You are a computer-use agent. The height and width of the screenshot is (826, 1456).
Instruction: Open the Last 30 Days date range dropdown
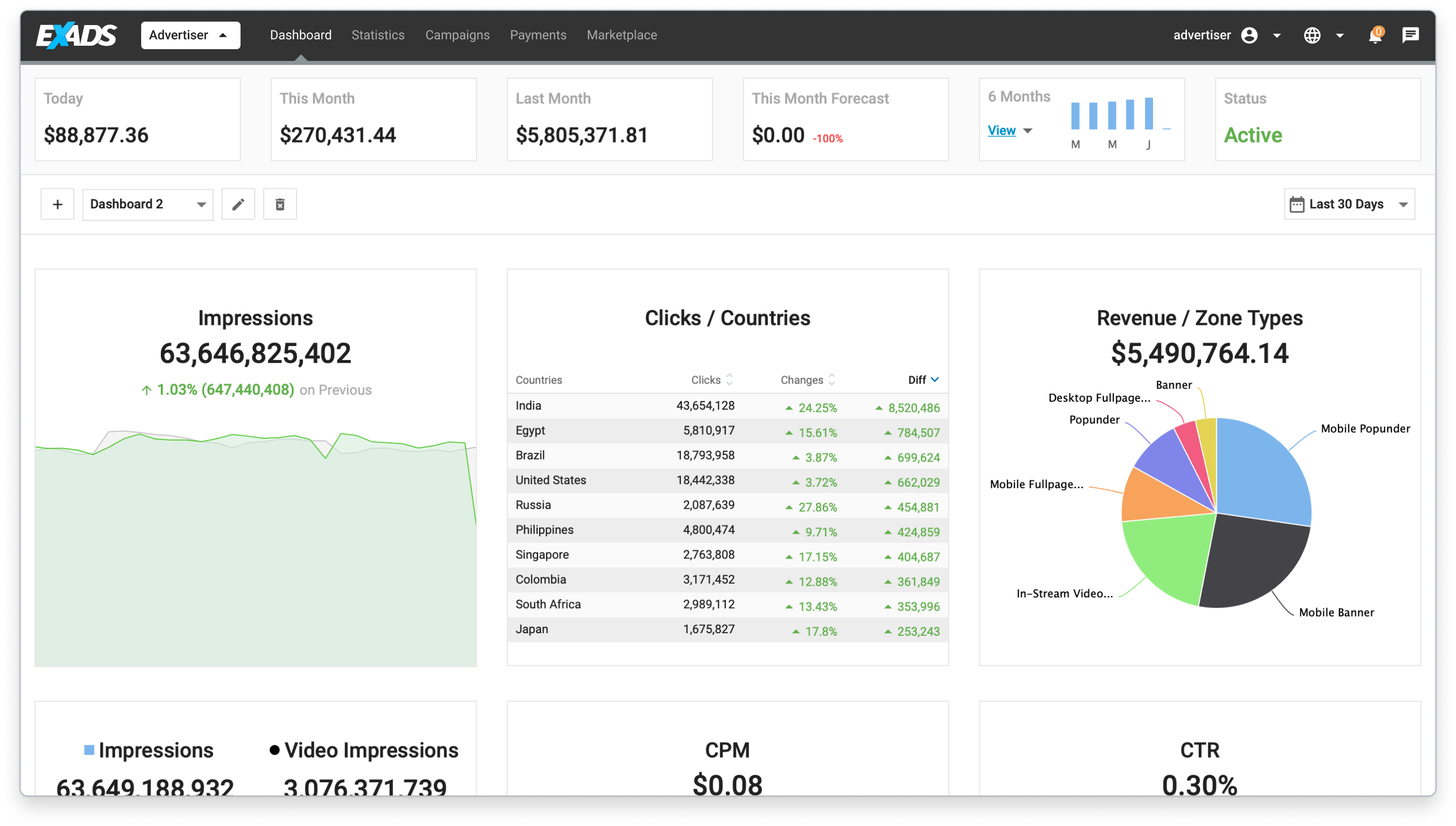point(1349,204)
